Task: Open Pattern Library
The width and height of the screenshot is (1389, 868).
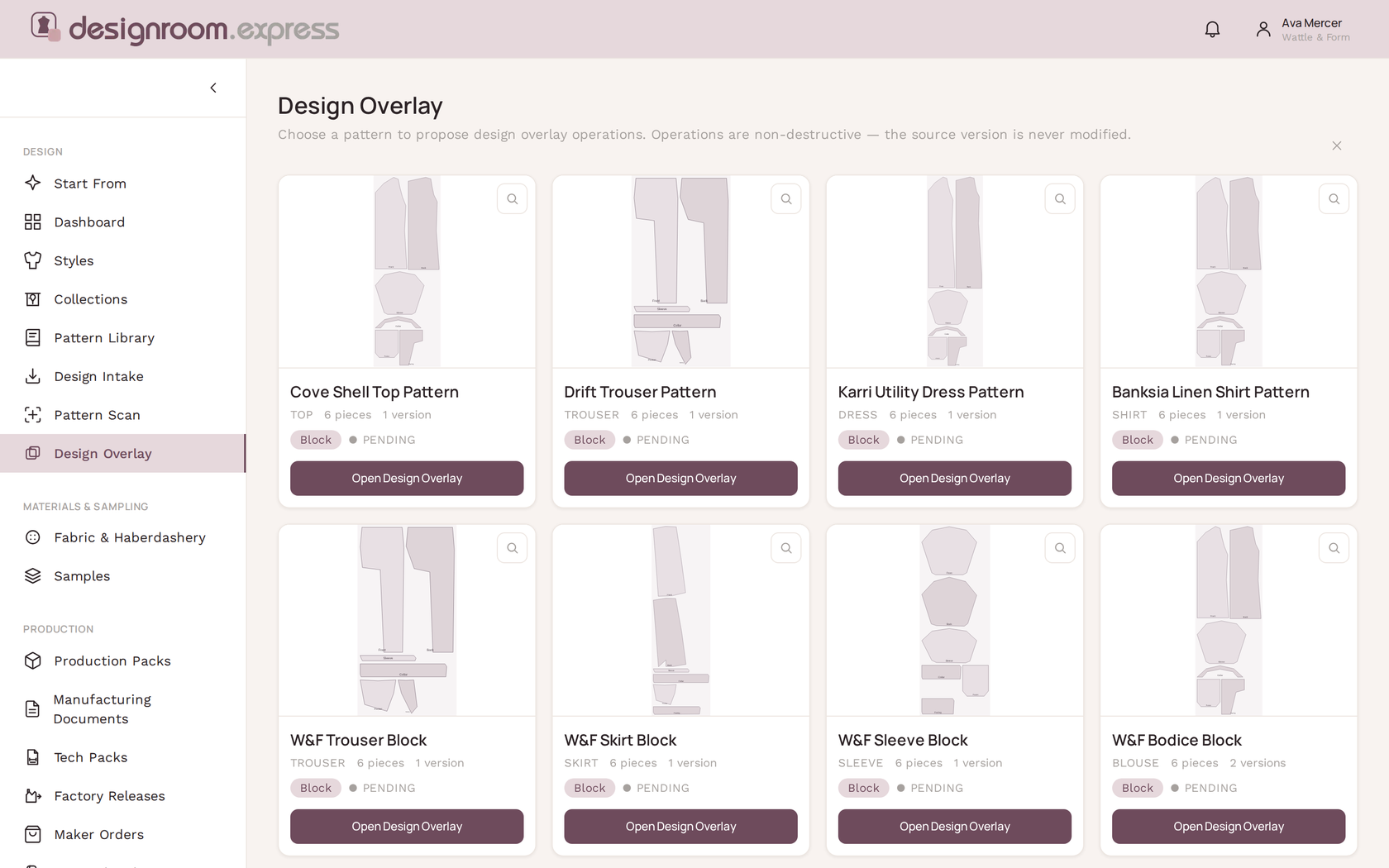Action: [x=122, y=338]
